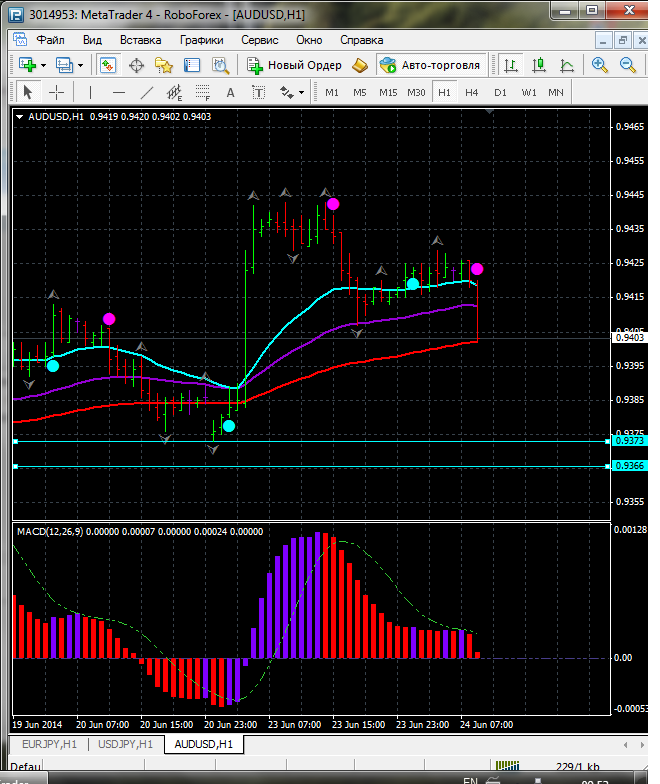The width and height of the screenshot is (660, 784).
Task: Click the new chart icon
Action: tap(26, 65)
